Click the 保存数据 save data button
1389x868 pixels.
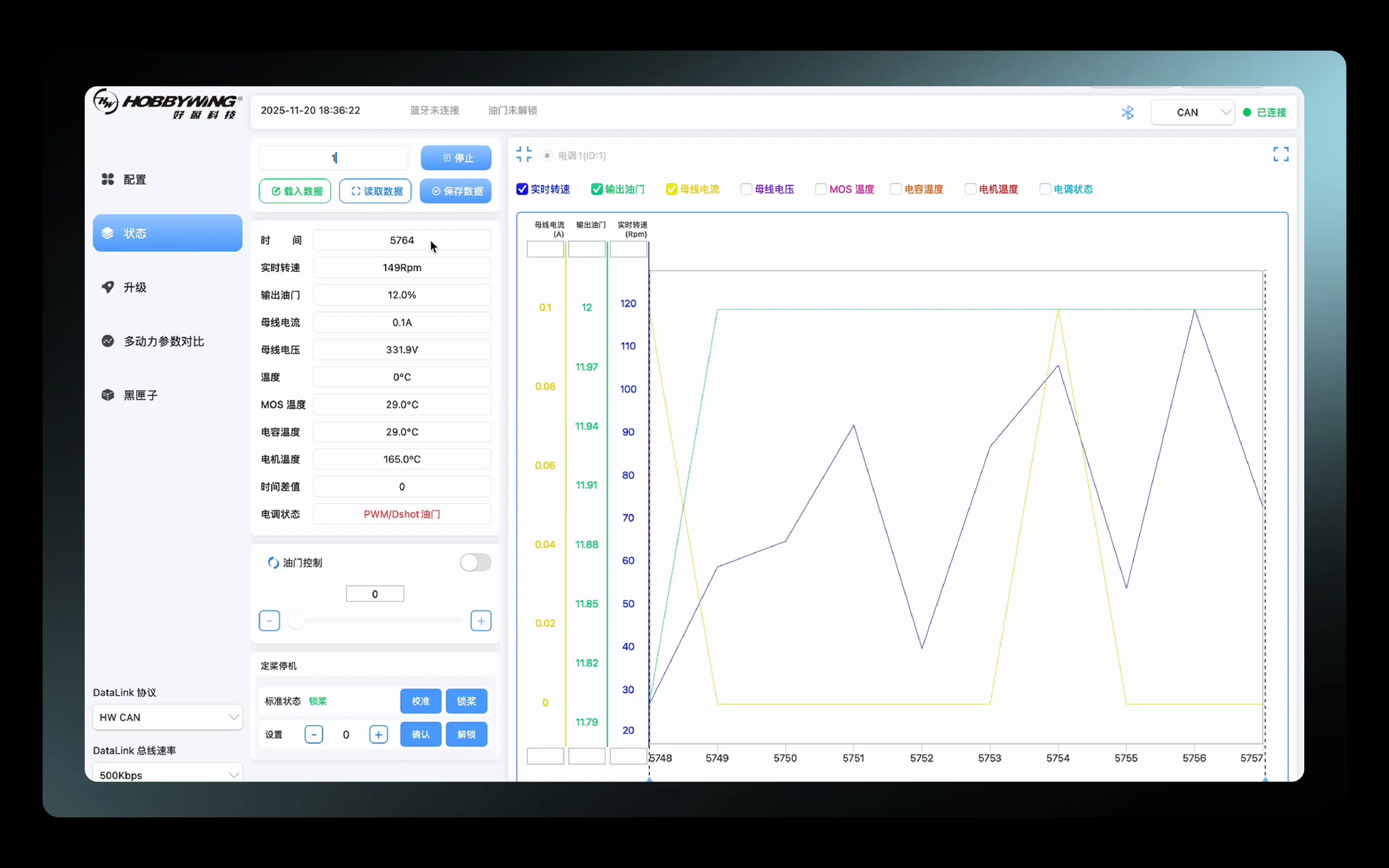coord(456,191)
